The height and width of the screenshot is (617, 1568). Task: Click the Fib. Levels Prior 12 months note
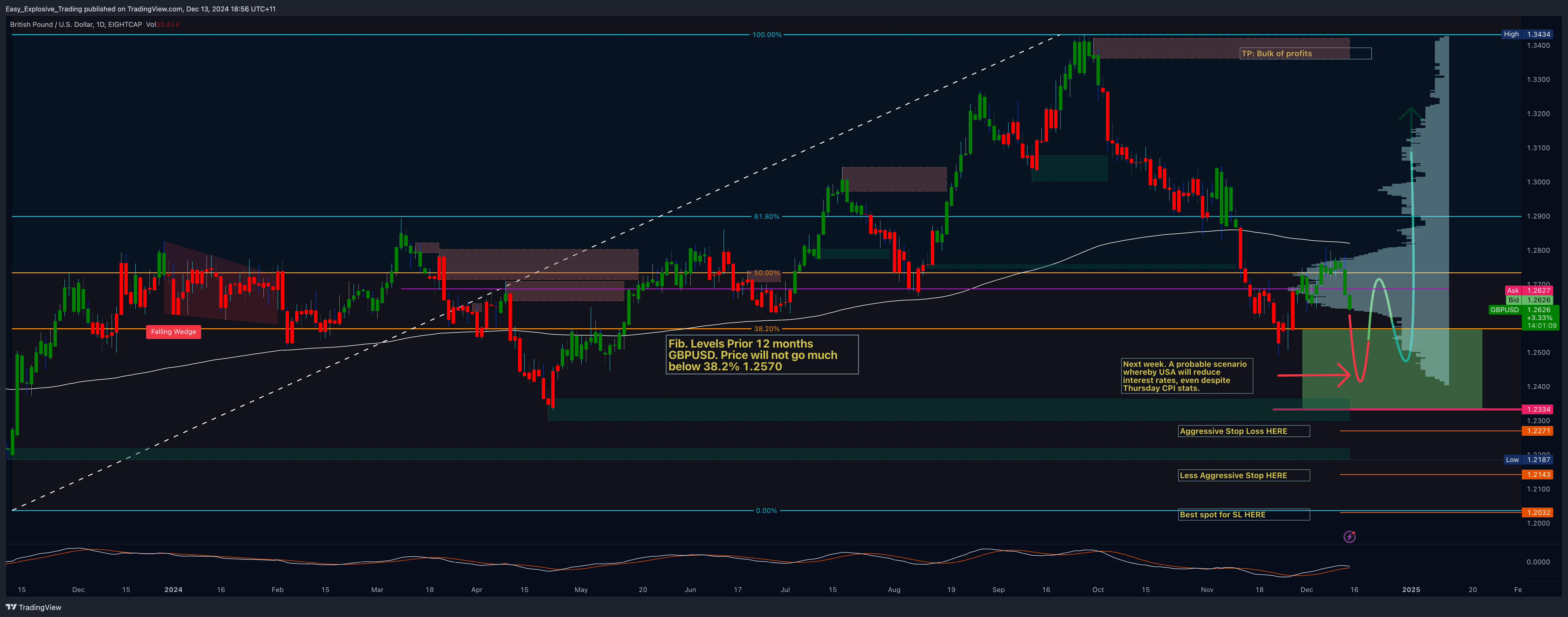762,355
